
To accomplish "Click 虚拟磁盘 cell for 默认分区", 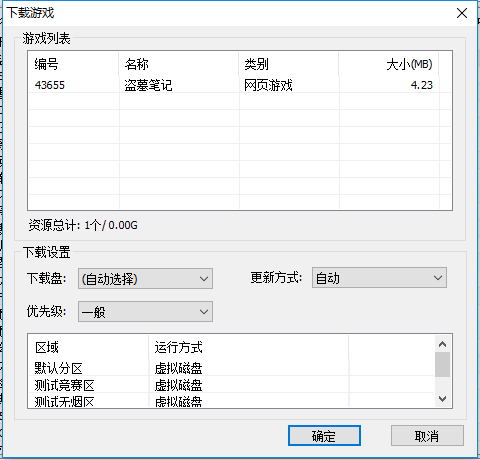I will pyautogui.click(x=178, y=368).
